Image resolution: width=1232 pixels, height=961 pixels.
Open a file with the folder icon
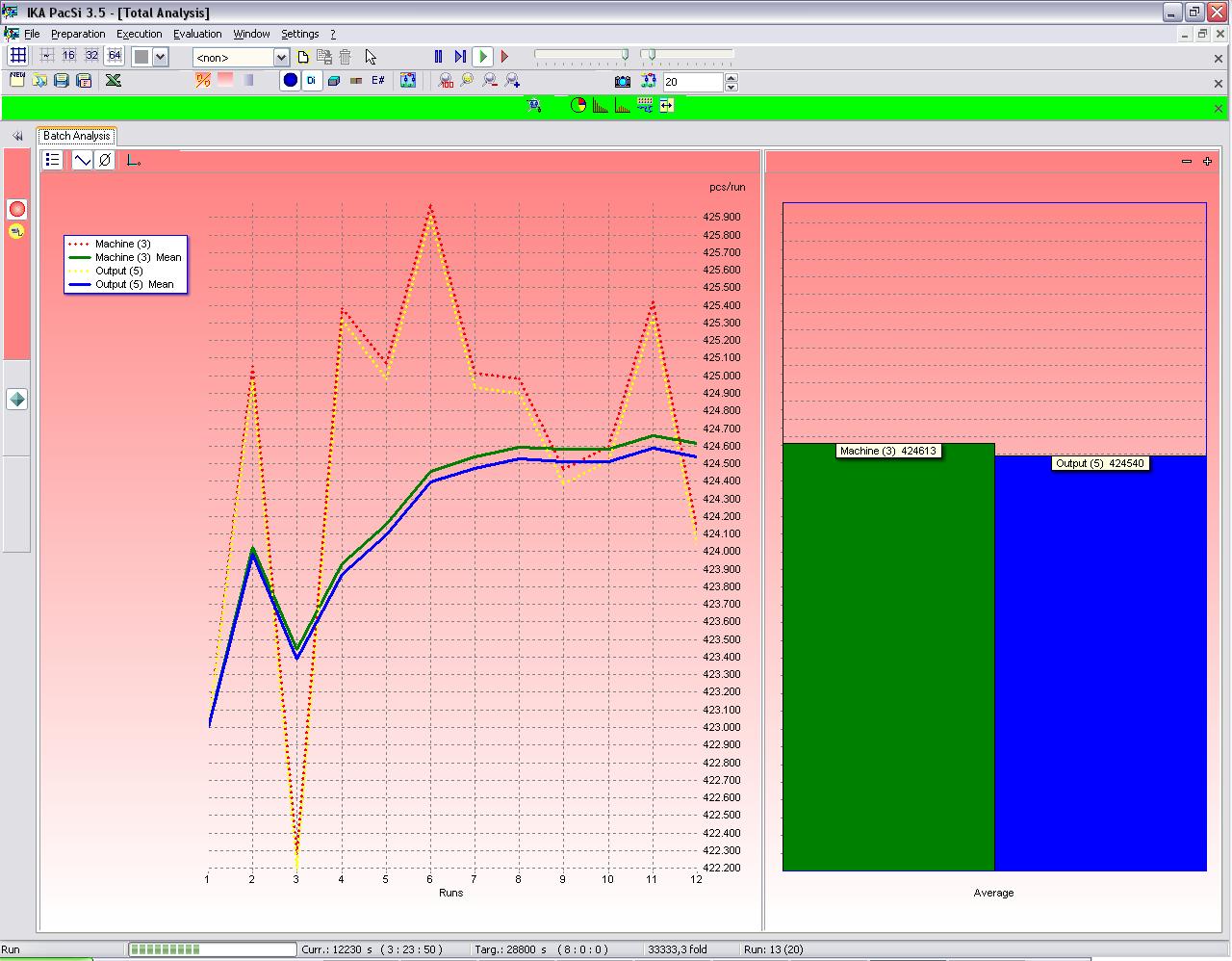(x=39, y=81)
